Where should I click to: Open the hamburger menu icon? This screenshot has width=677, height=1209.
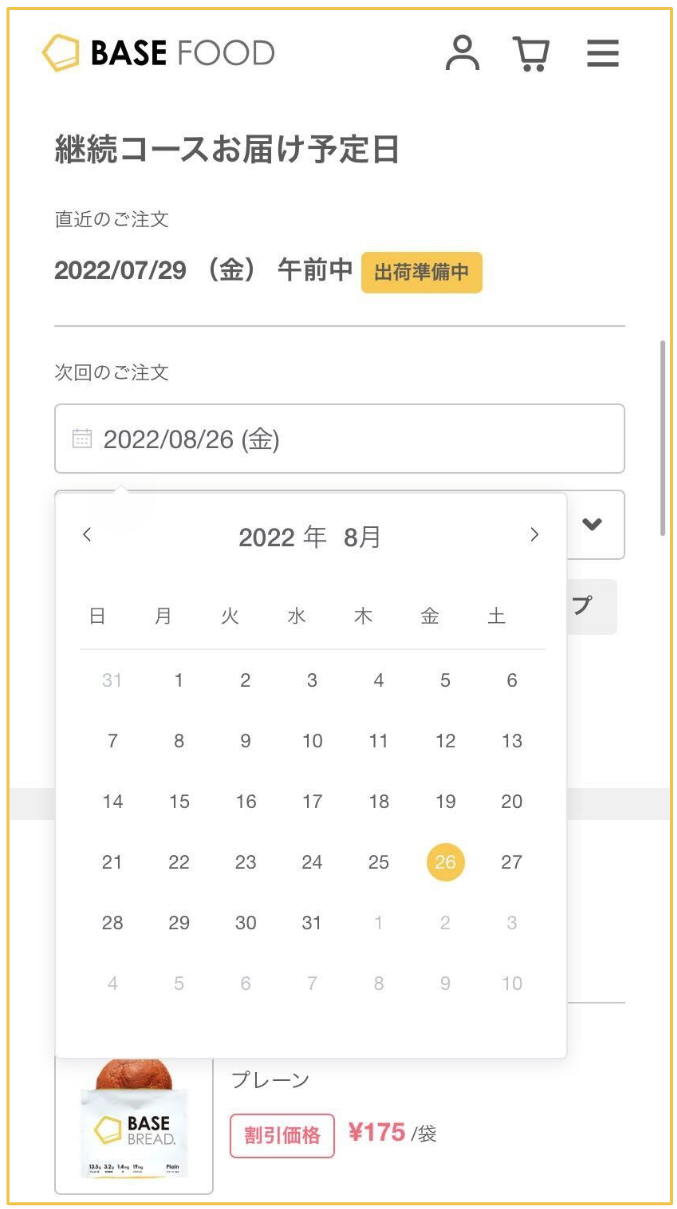(x=603, y=53)
